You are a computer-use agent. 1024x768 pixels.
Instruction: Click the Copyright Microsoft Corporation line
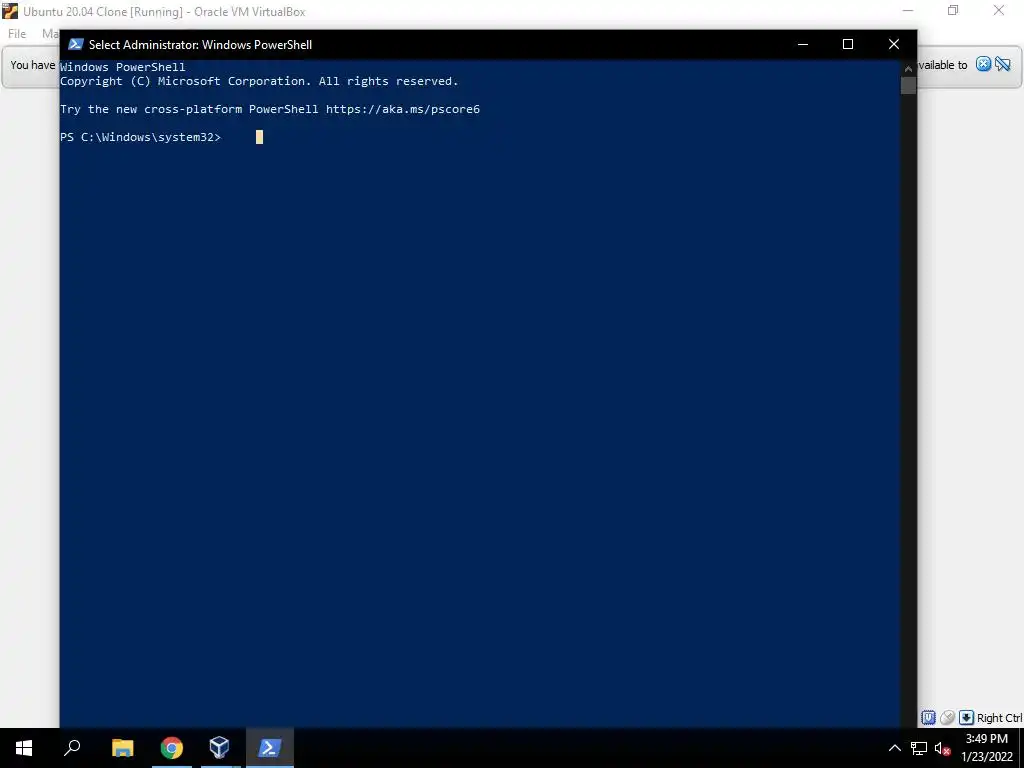259,81
